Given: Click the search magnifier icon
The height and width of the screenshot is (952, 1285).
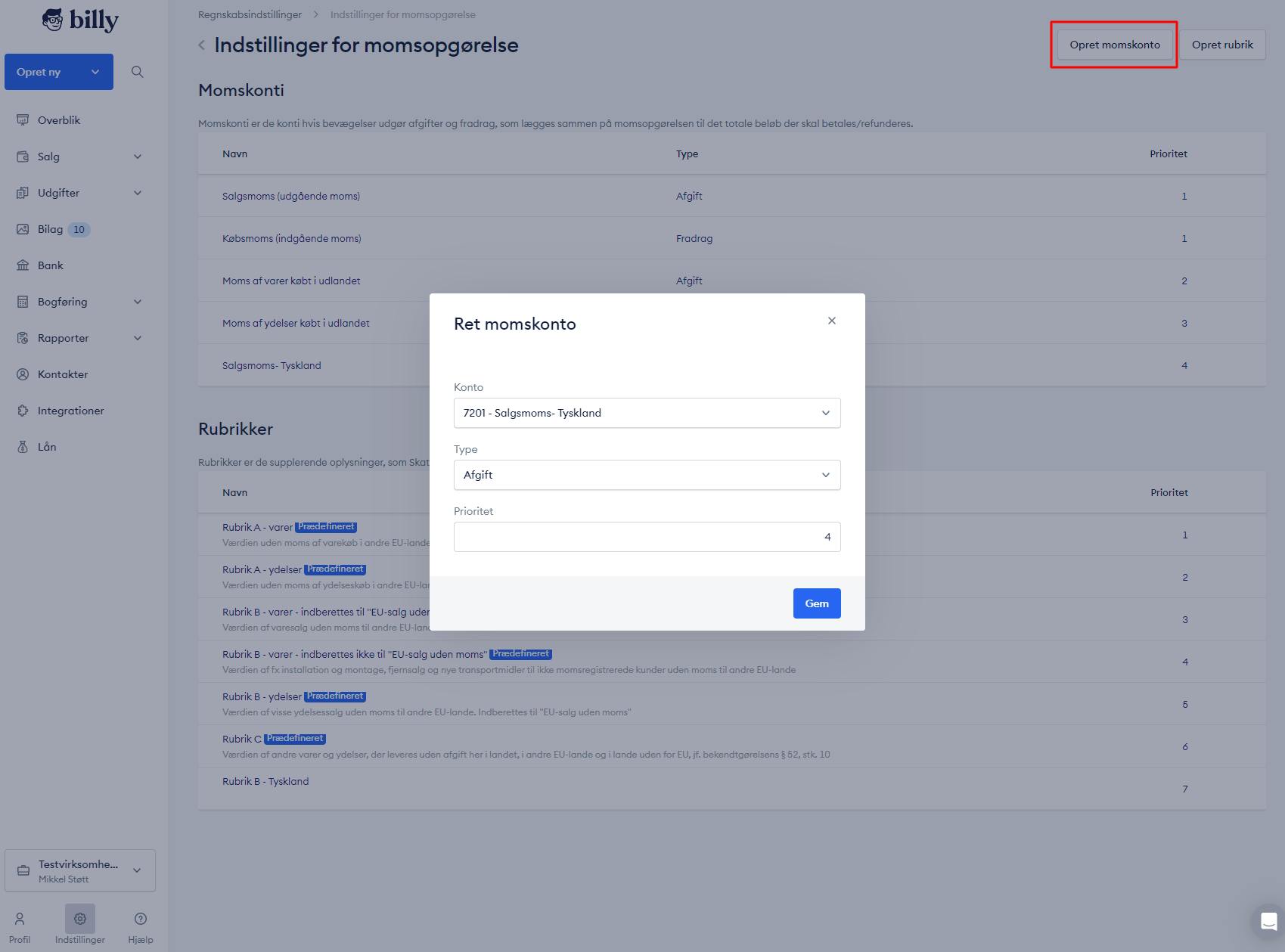Looking at the screenshot, I should (x=137, y=72).
